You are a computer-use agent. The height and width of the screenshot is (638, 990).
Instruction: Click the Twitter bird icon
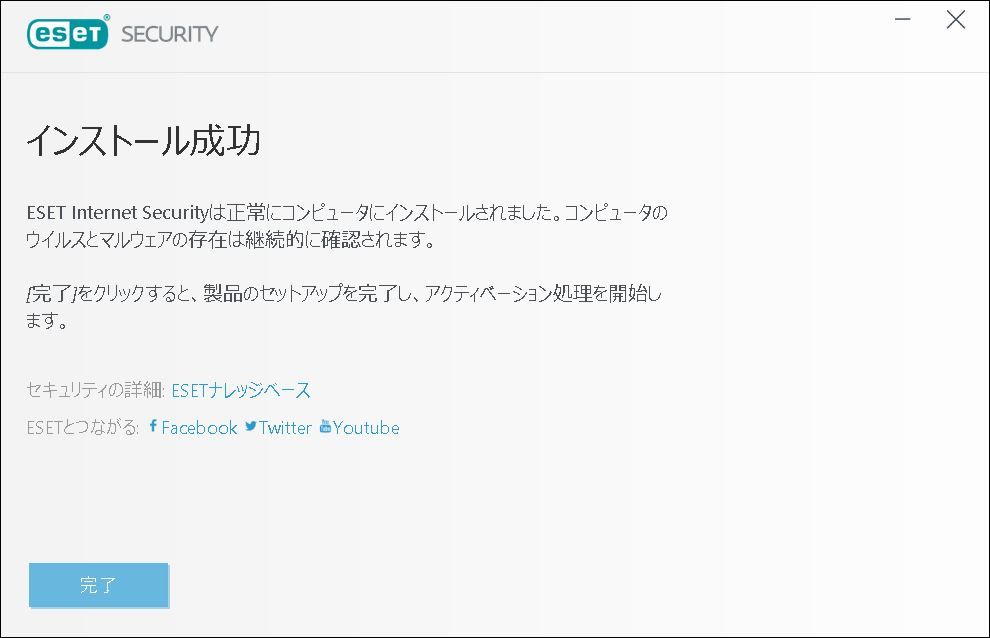click(x=251, y=426)
